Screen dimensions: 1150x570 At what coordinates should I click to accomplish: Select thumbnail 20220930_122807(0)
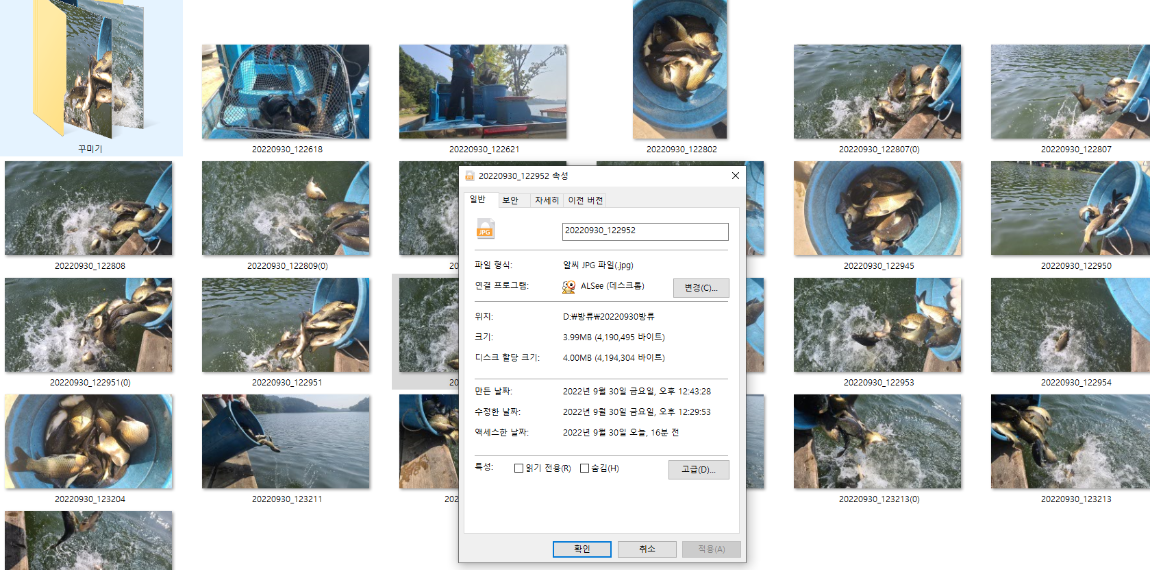click(x=877, y=92)
